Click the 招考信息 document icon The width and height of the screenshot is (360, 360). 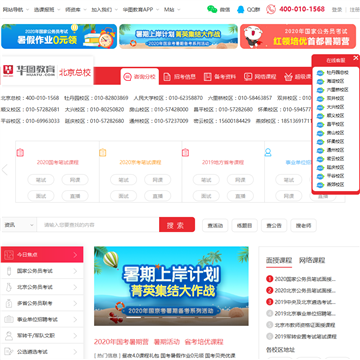(167, 77)
